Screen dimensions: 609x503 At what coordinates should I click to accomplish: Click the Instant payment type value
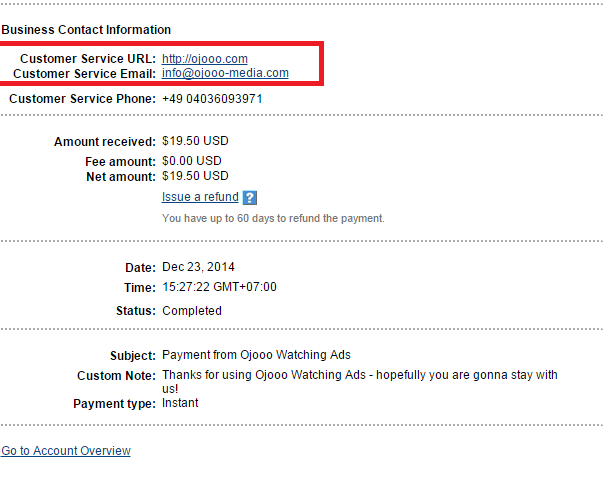pyautogui.click(x=180, y=403)
